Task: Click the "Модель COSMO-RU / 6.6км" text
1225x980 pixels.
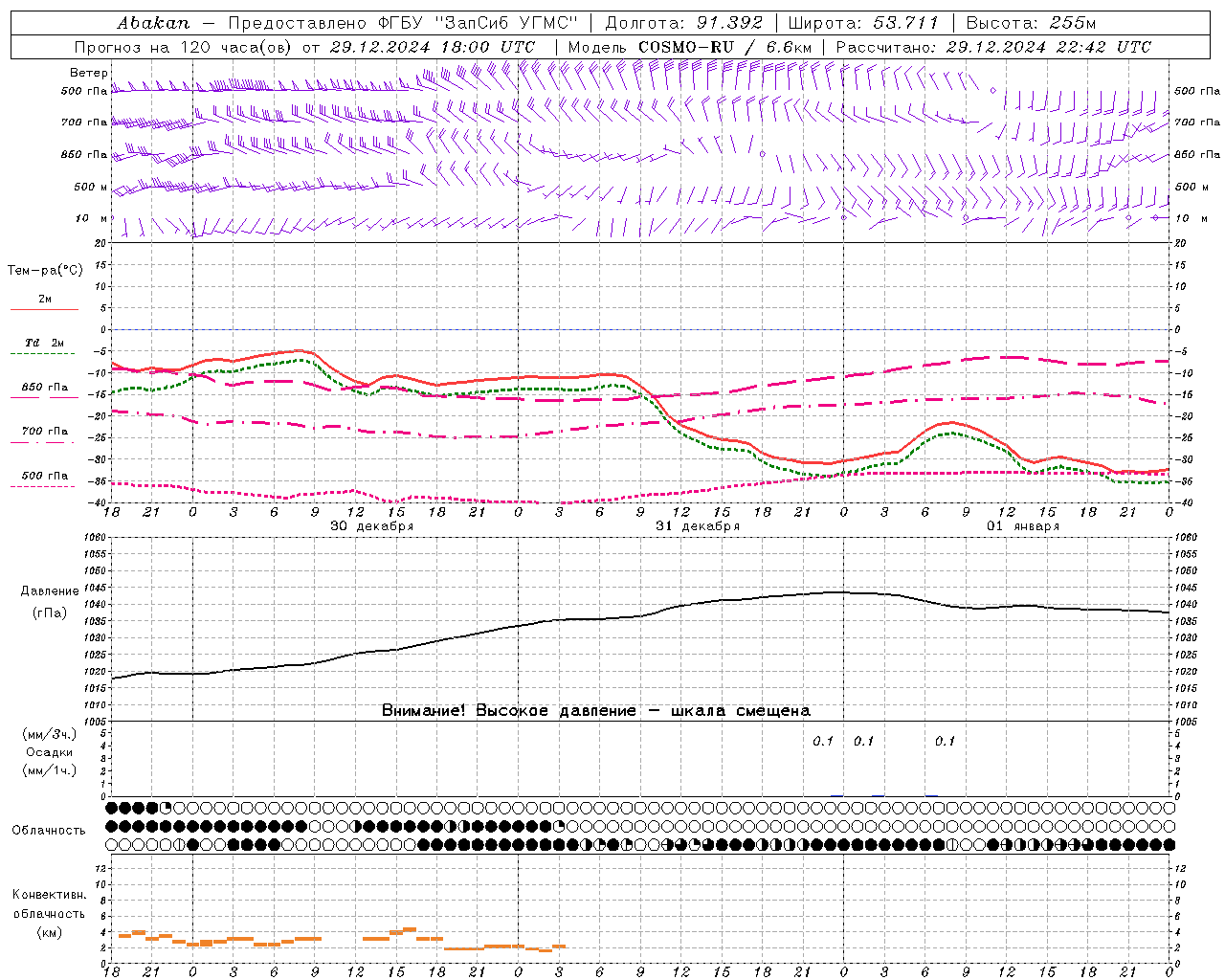Action: (x=689, y=47)
